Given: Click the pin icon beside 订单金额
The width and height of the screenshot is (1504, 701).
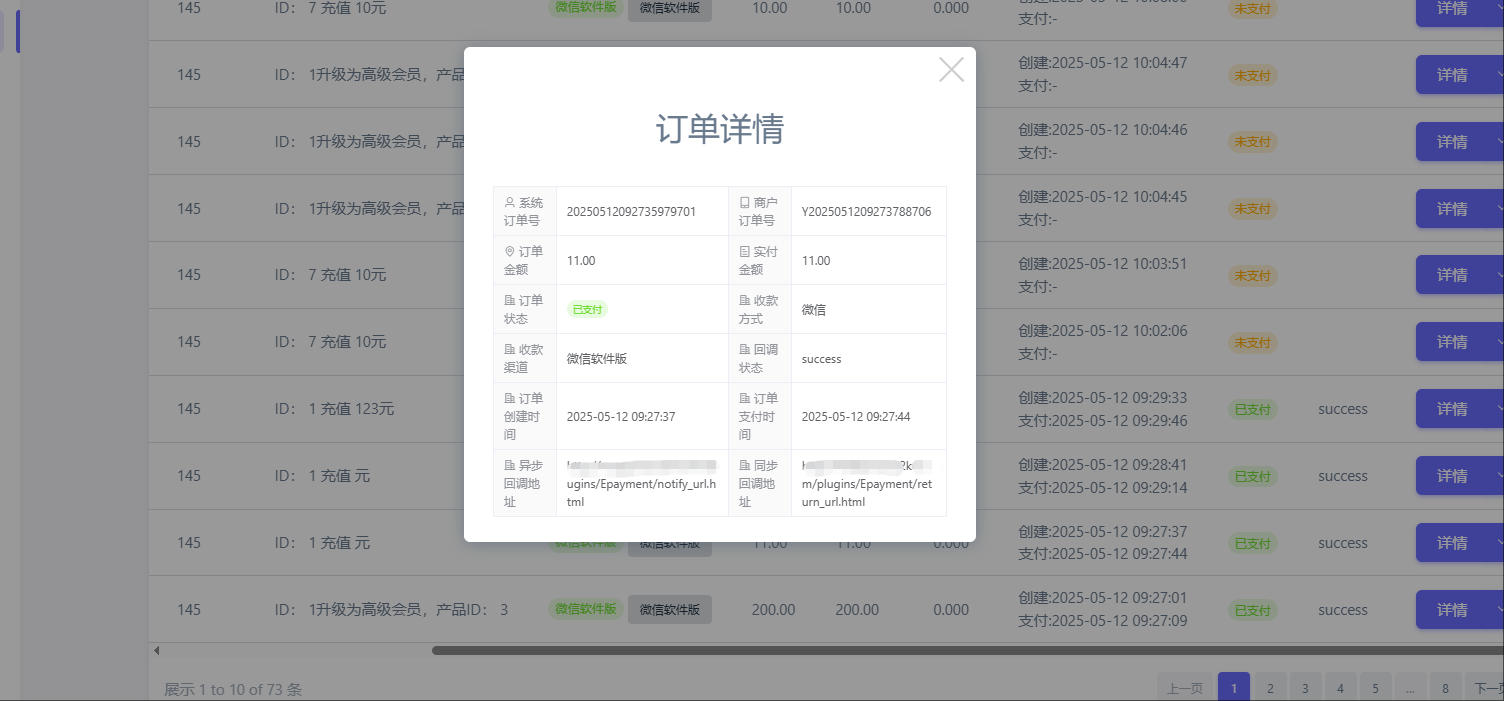Looking at the screenshot, I should [510, 251].
